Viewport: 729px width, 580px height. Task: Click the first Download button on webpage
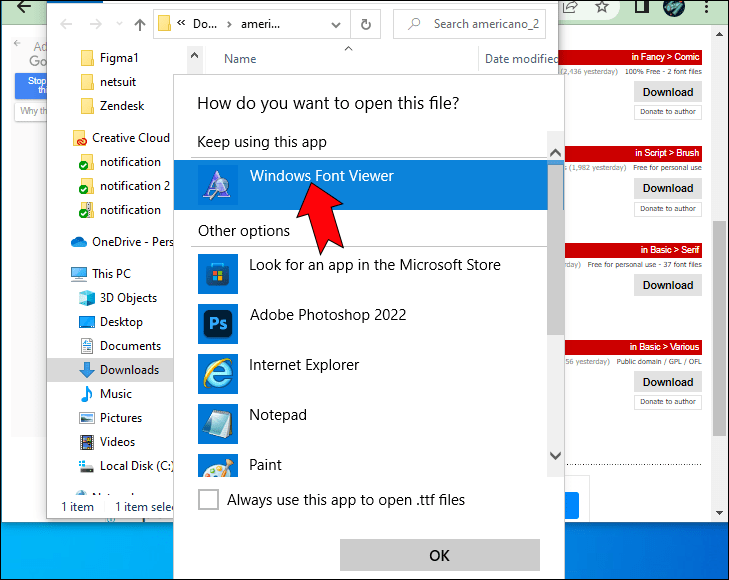click(668, 92)
